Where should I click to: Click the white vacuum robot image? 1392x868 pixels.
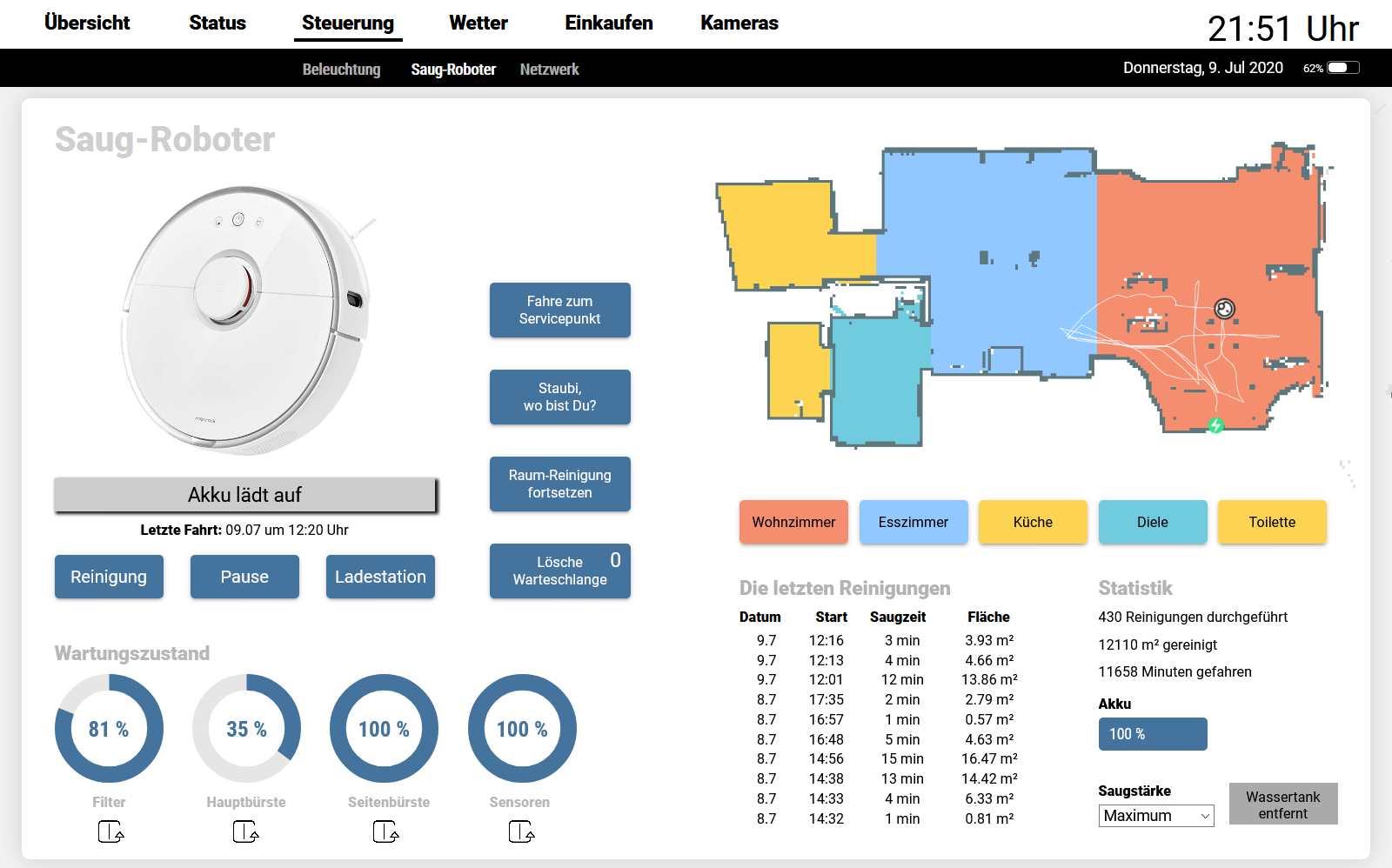(246, 318)
